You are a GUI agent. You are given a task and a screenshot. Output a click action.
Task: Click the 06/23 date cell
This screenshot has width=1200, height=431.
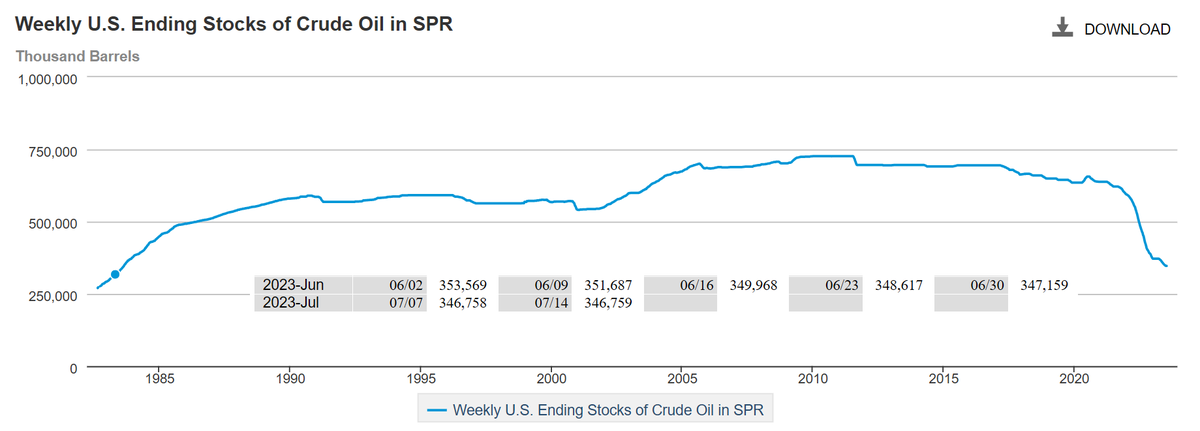(825, 285)
